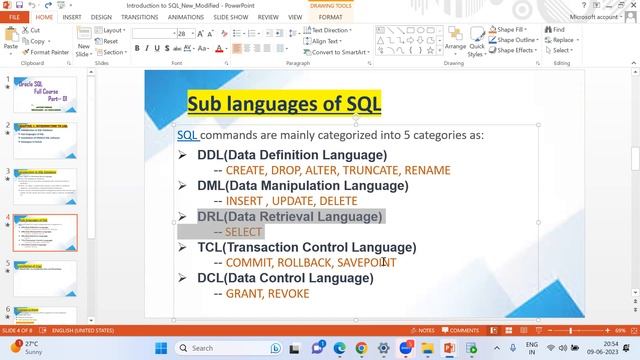Open the Section dropdown
The width and height of the screenshot is (640, 360).
tap(111, 52)
